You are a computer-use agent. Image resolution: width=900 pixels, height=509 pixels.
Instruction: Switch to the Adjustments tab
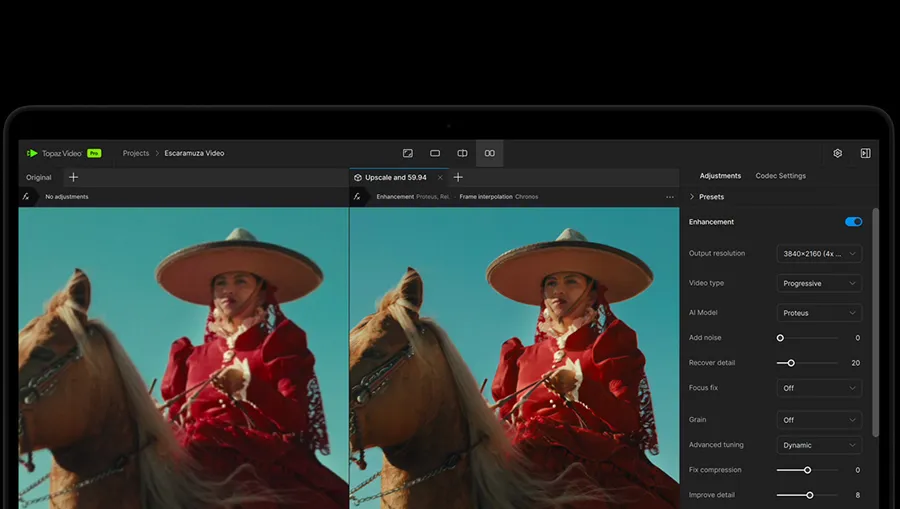click(x=720, y=176)
